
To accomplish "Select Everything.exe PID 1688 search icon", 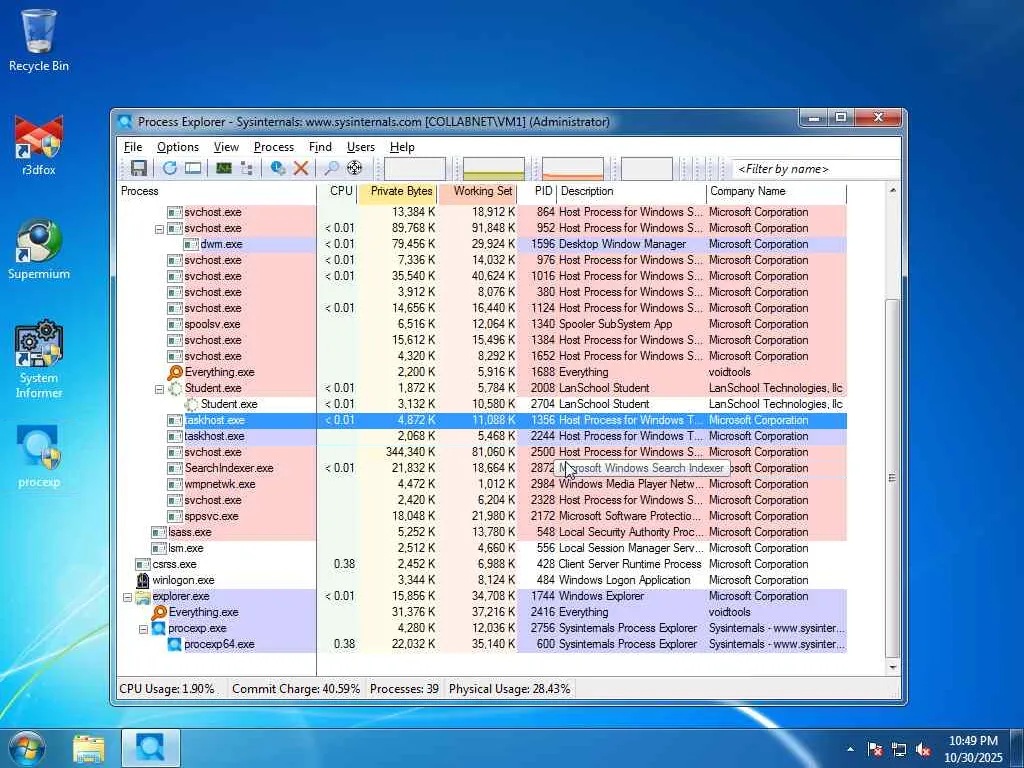I will 175,372.
